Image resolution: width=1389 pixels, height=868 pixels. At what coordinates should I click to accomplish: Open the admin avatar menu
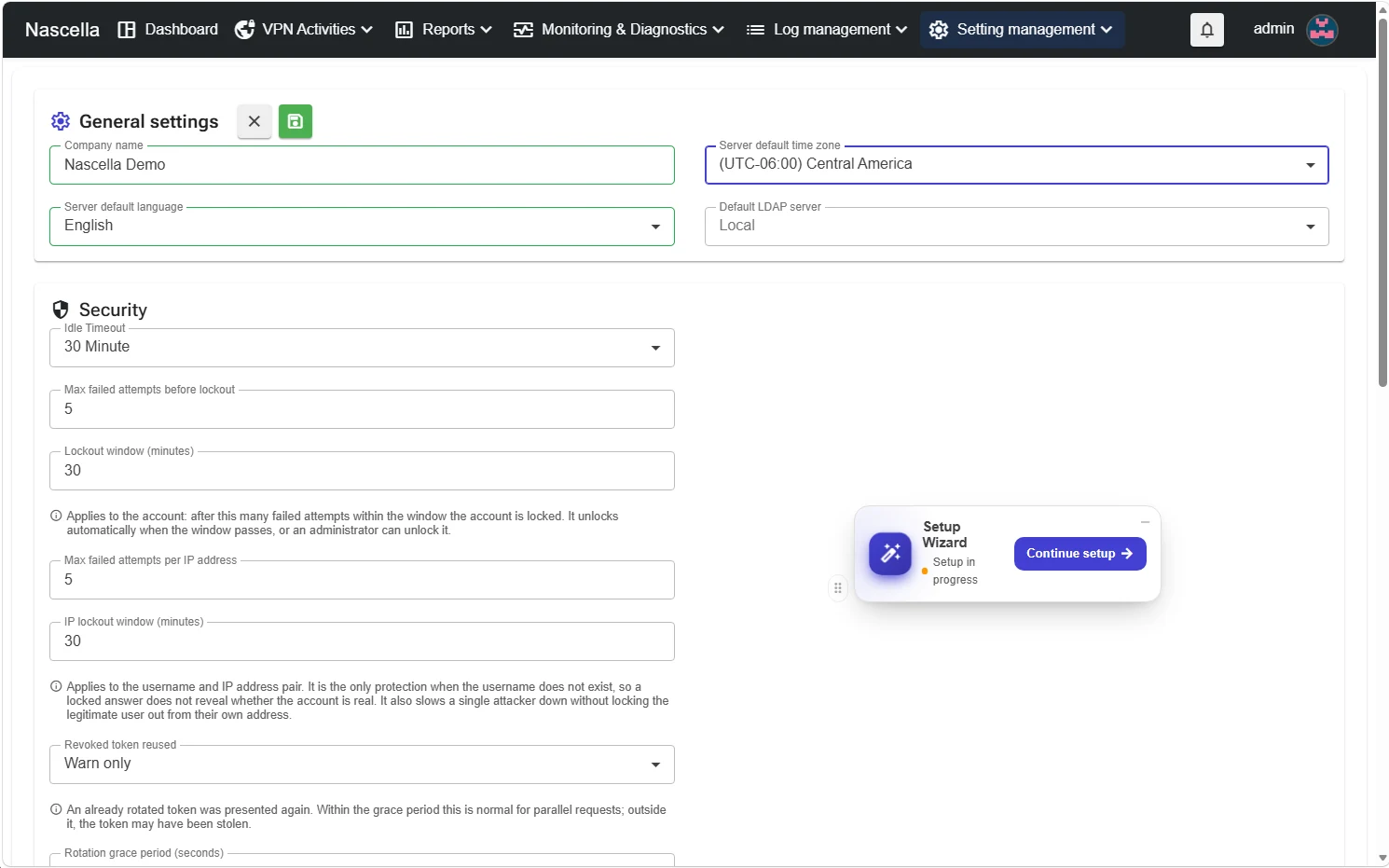(x=1322, y=30)
